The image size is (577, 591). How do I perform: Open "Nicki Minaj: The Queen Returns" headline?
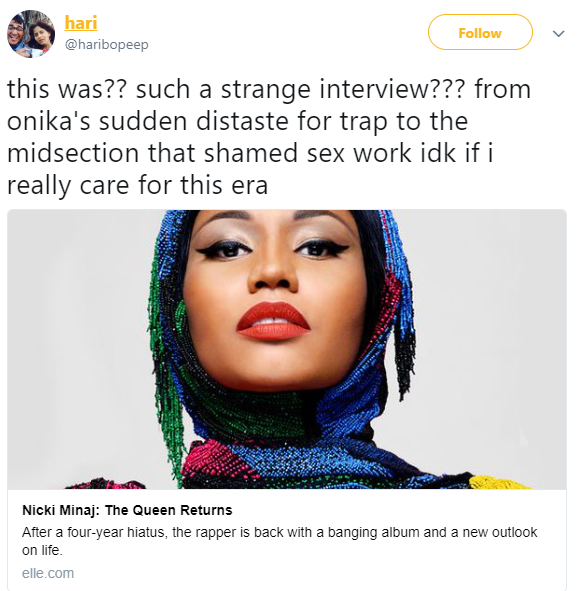click(127, 510)
